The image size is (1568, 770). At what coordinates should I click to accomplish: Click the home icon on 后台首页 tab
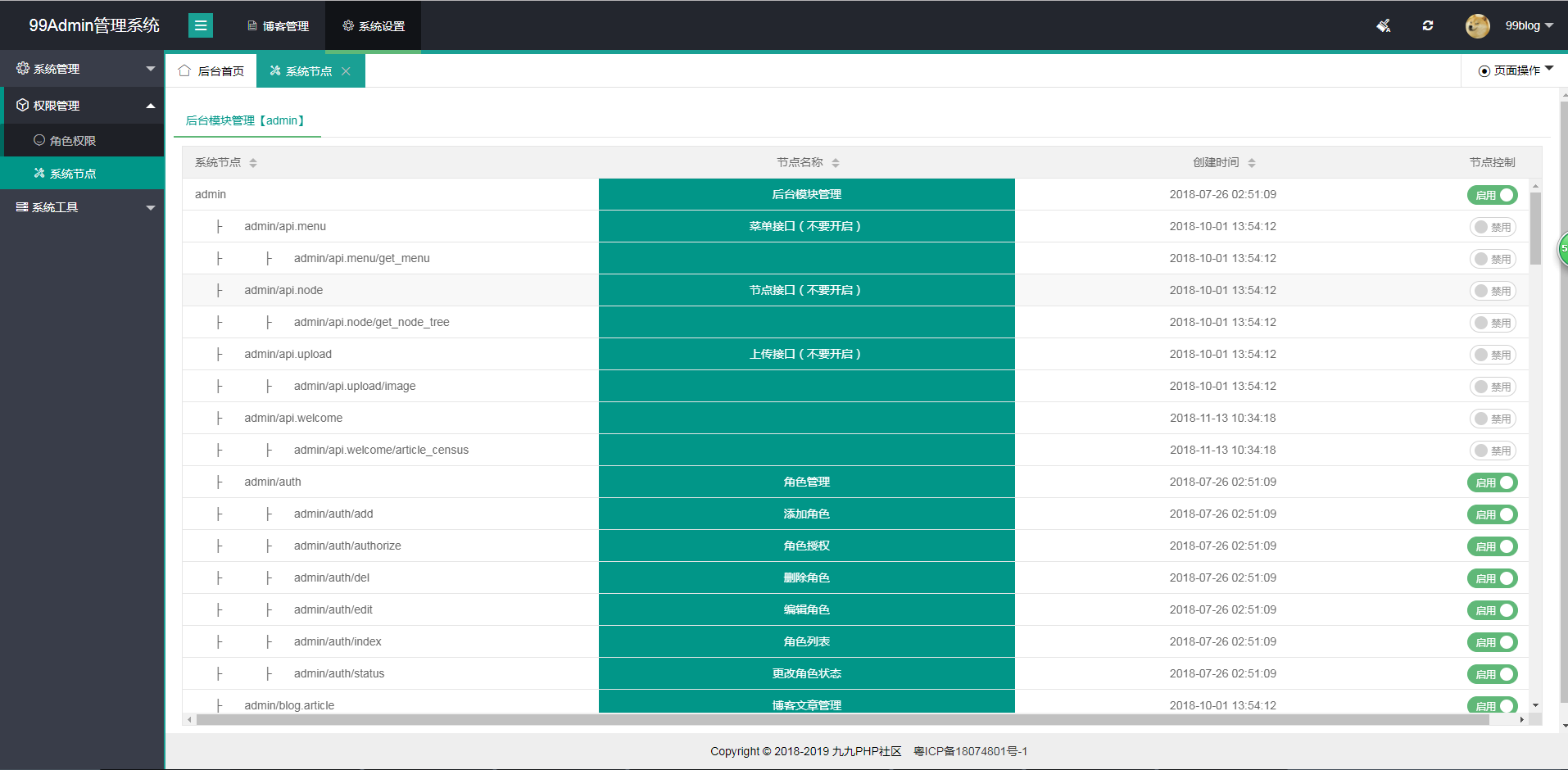(184, 71)
